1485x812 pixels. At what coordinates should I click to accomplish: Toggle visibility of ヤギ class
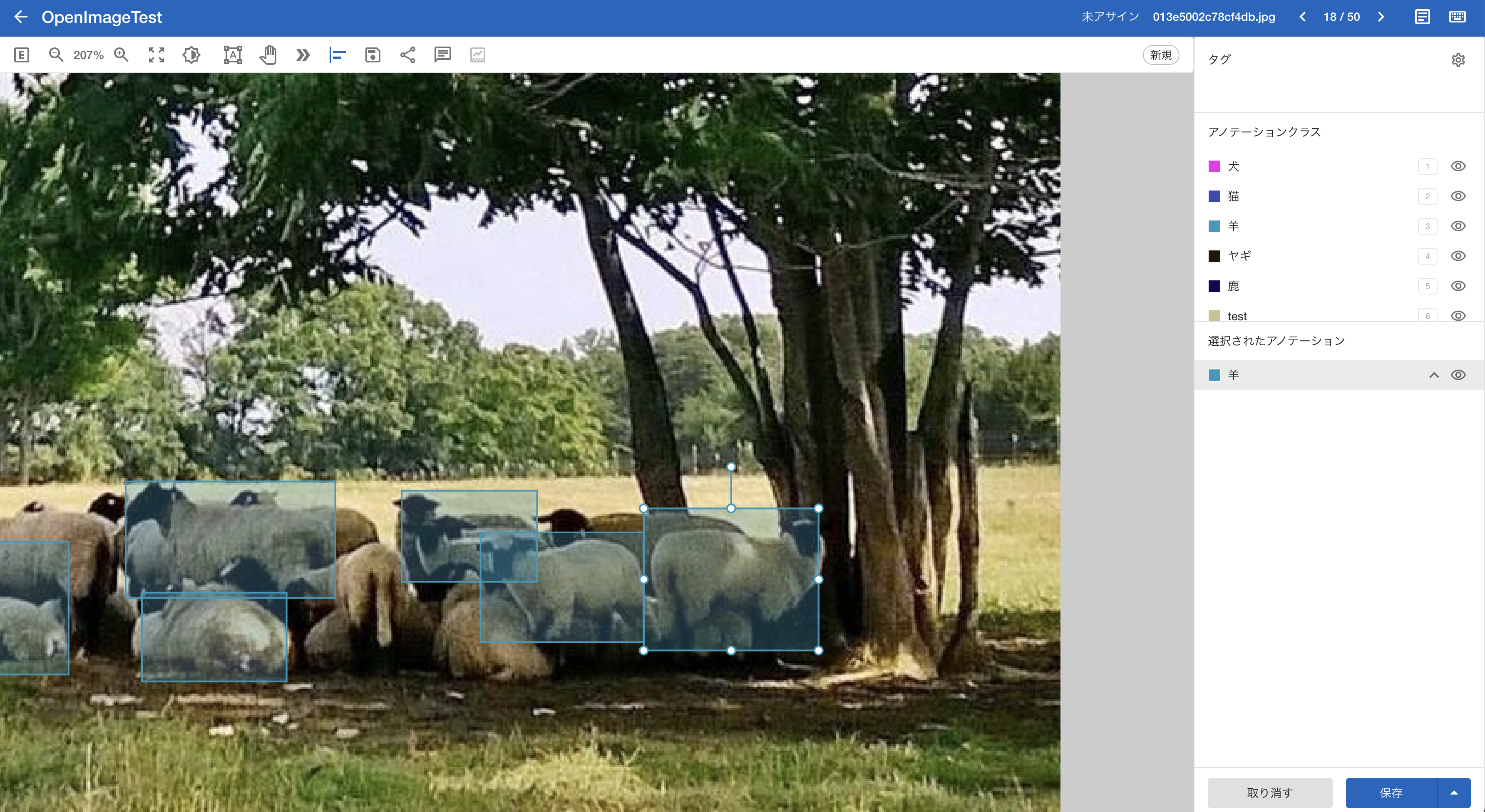pyautogui.click(x=1458, y=256)
